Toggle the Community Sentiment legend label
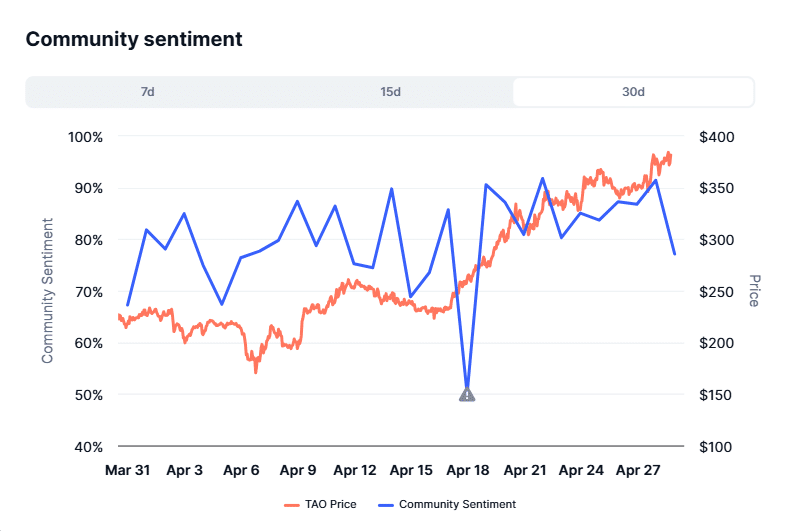797x531 pixels. 457,504
